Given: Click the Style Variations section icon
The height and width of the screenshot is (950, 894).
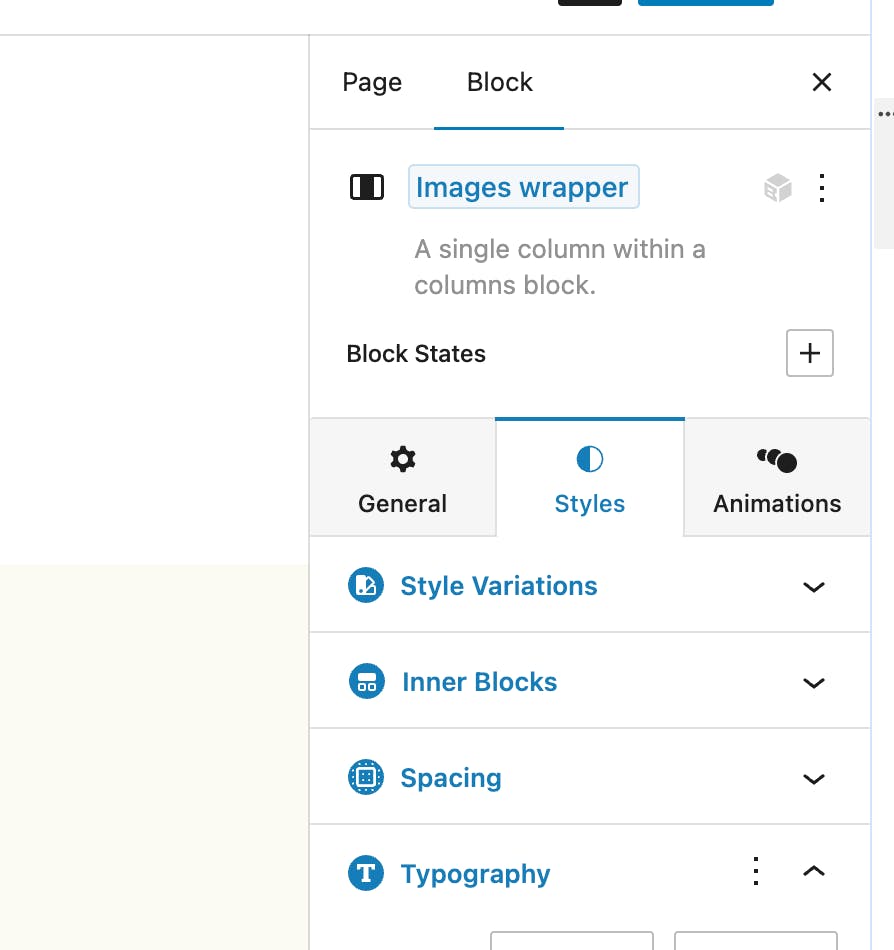Looking at the screenshot, I should (x=366, y=586).
